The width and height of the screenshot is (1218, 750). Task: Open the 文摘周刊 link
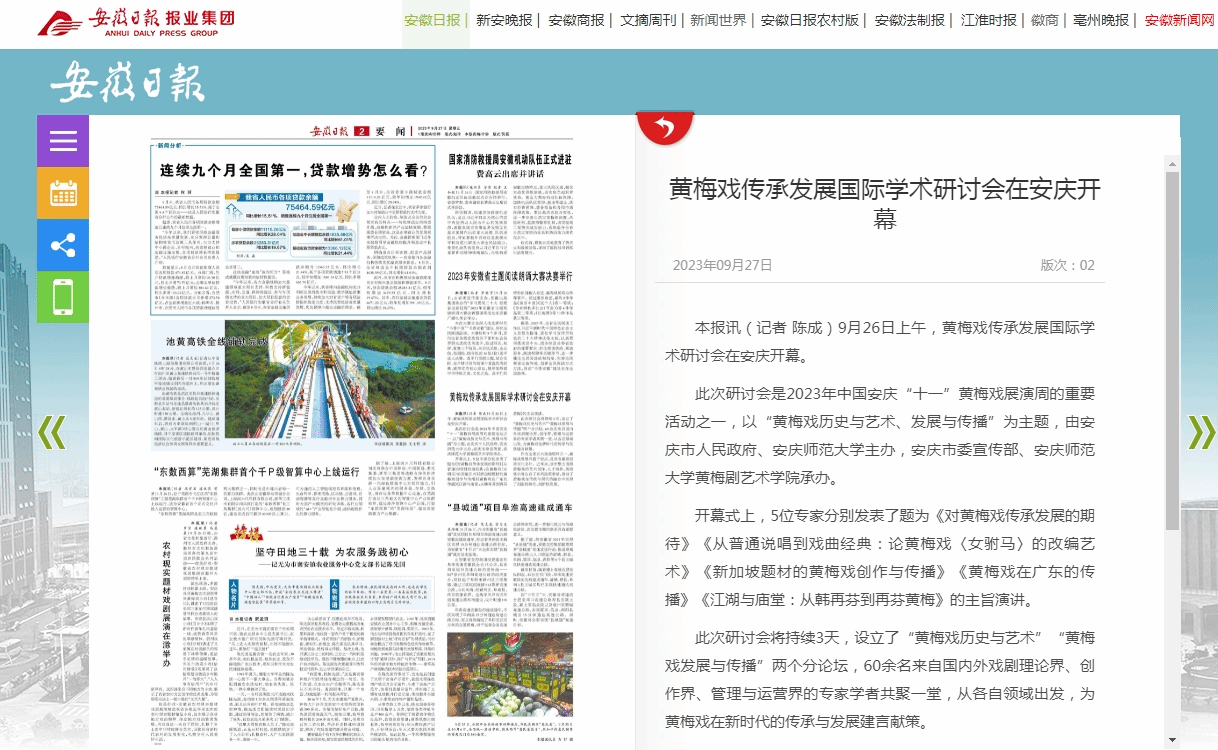pyautogui.click(x=648, y=20)
